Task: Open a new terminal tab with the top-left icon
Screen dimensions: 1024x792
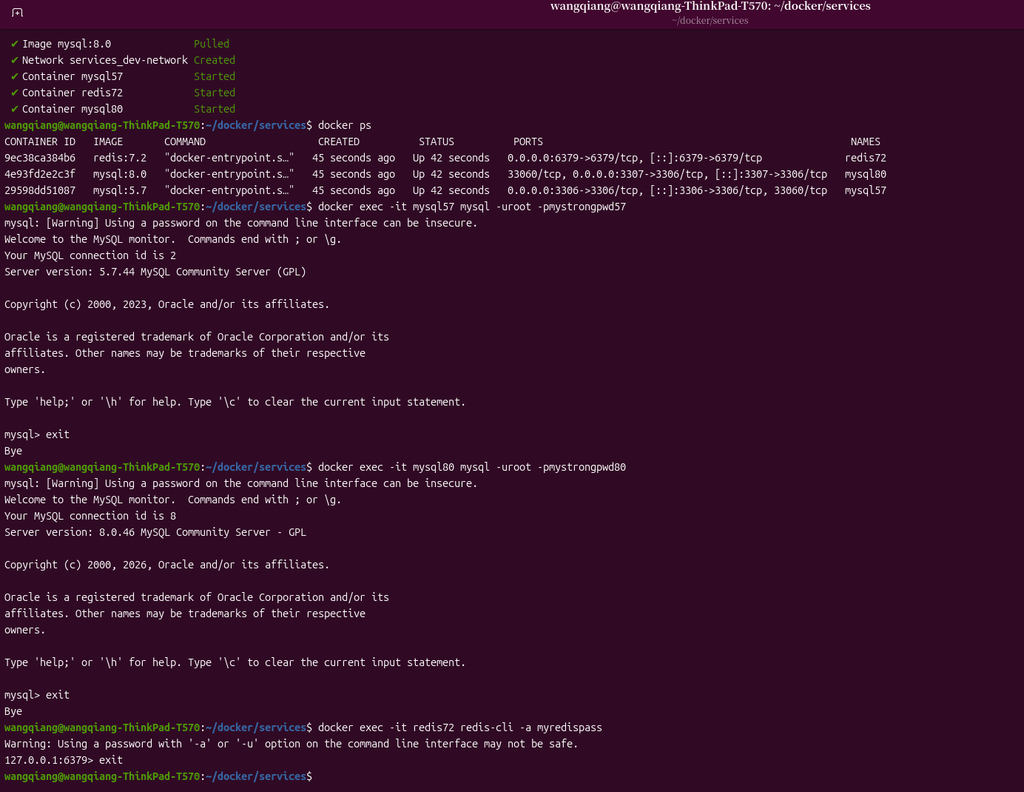Action: (18, 12)
